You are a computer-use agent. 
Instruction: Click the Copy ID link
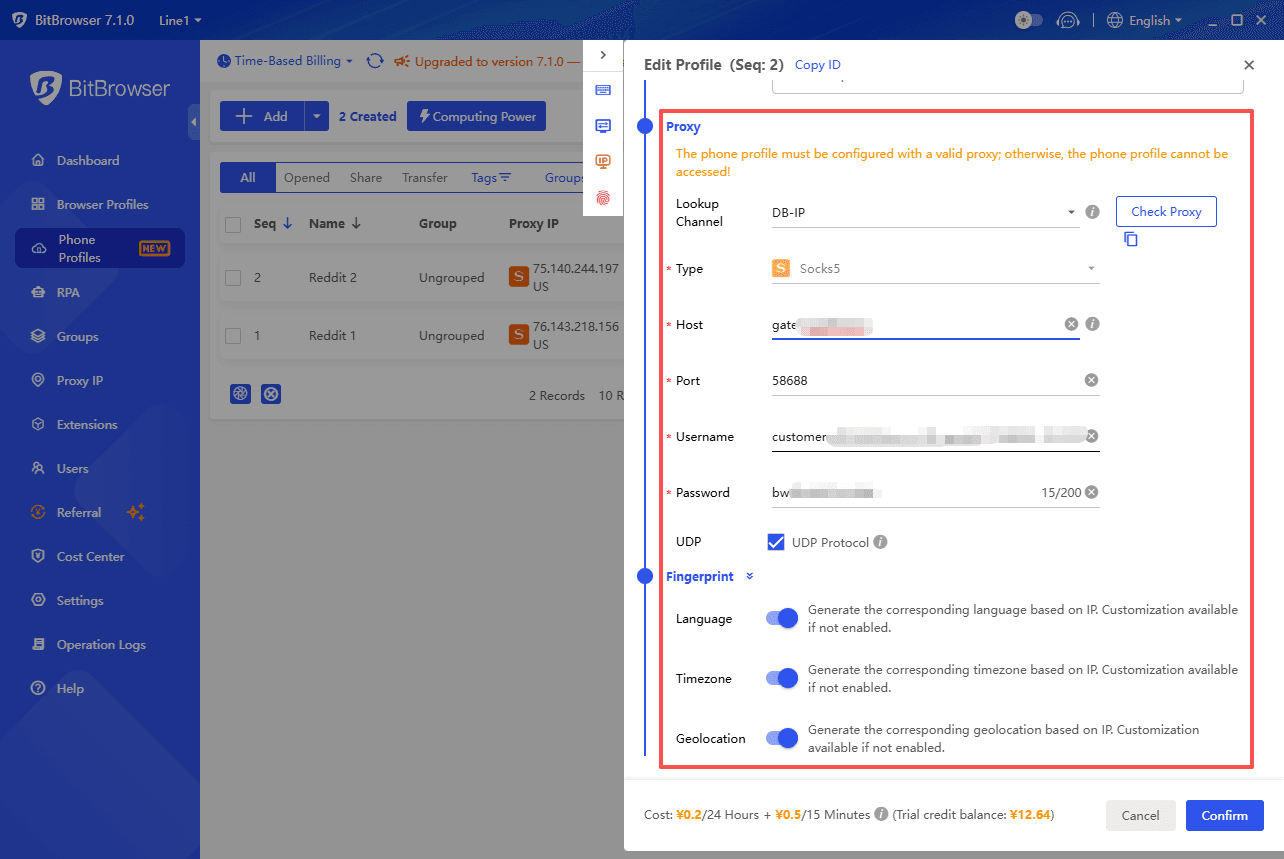click(818, 65)
